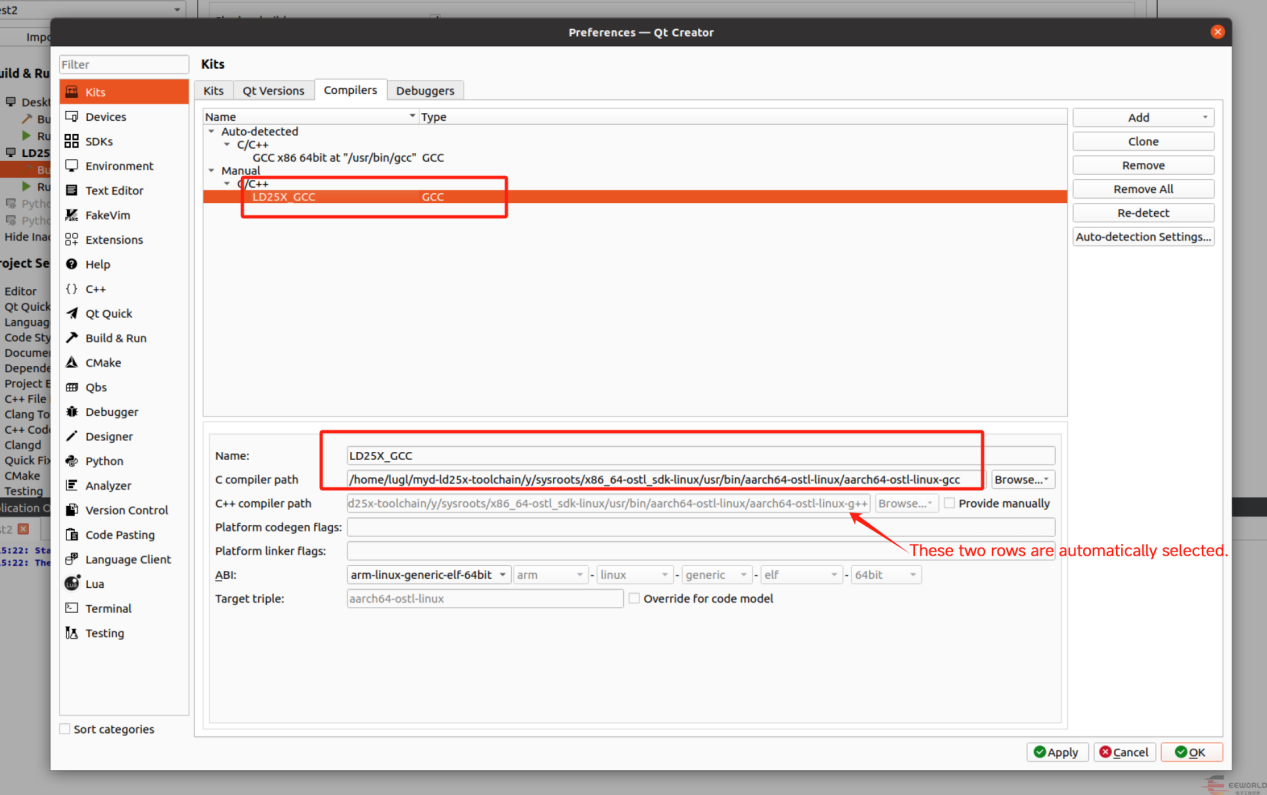The image size is (1267, 795).
Task: Switch to the Debuggers tab
Action: (425, 90)
